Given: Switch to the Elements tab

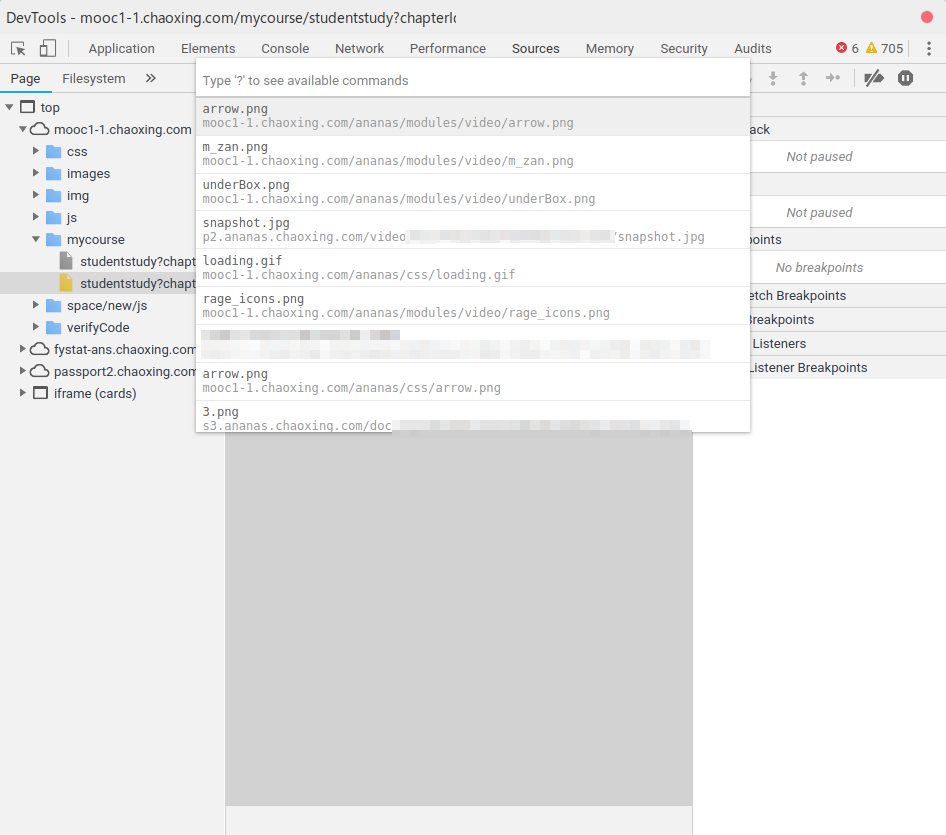Looking at the screenshot, I should [208, 48].
